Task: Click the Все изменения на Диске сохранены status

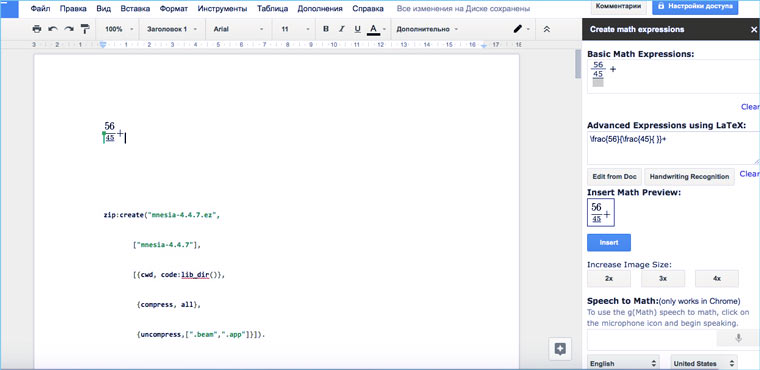Action: click(x=463, y=9)
